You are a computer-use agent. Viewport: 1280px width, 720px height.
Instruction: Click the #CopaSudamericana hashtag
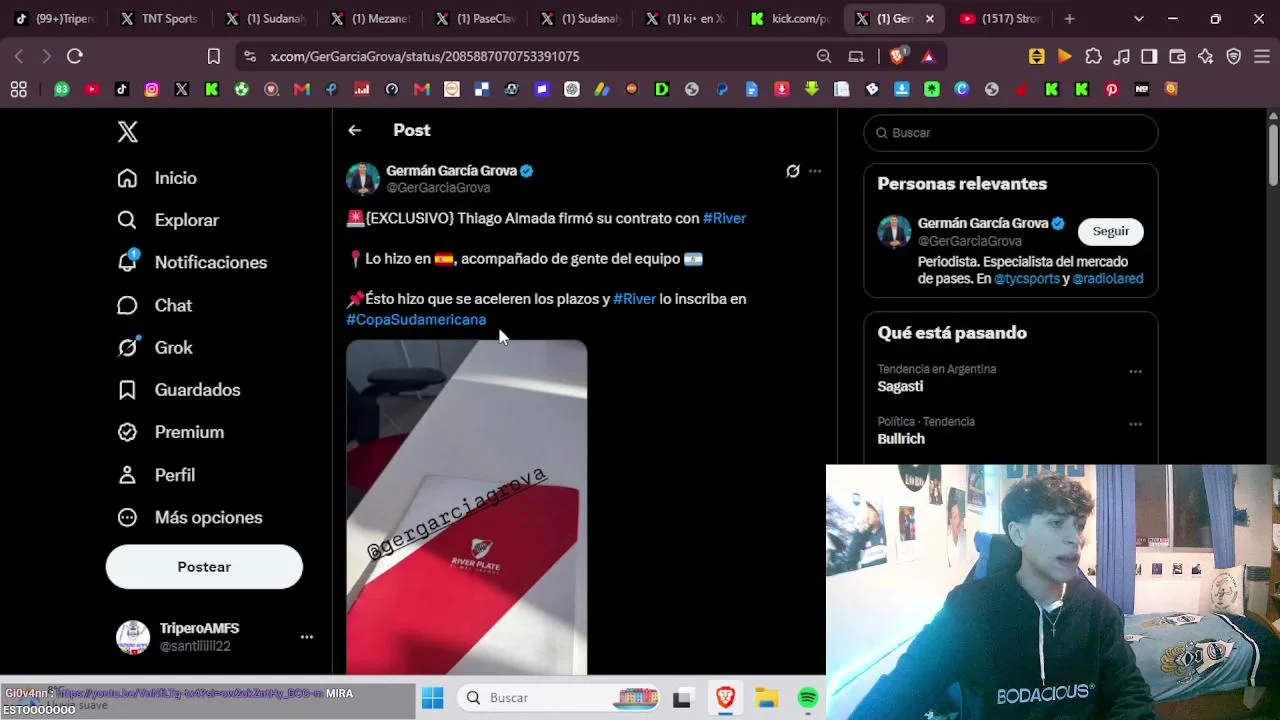416,320
